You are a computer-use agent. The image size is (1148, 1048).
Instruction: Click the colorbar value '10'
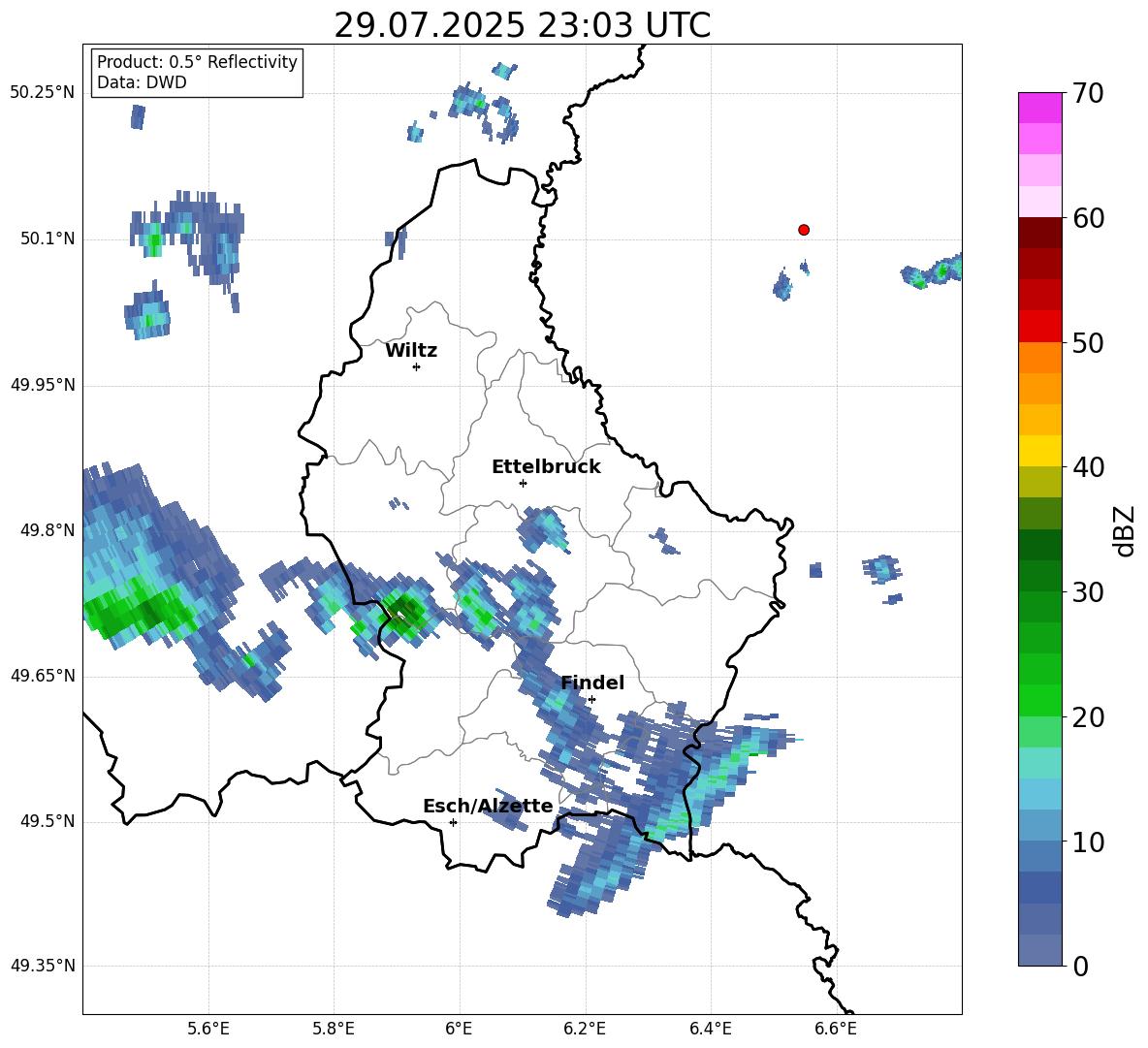click(x=1087, y=842)
